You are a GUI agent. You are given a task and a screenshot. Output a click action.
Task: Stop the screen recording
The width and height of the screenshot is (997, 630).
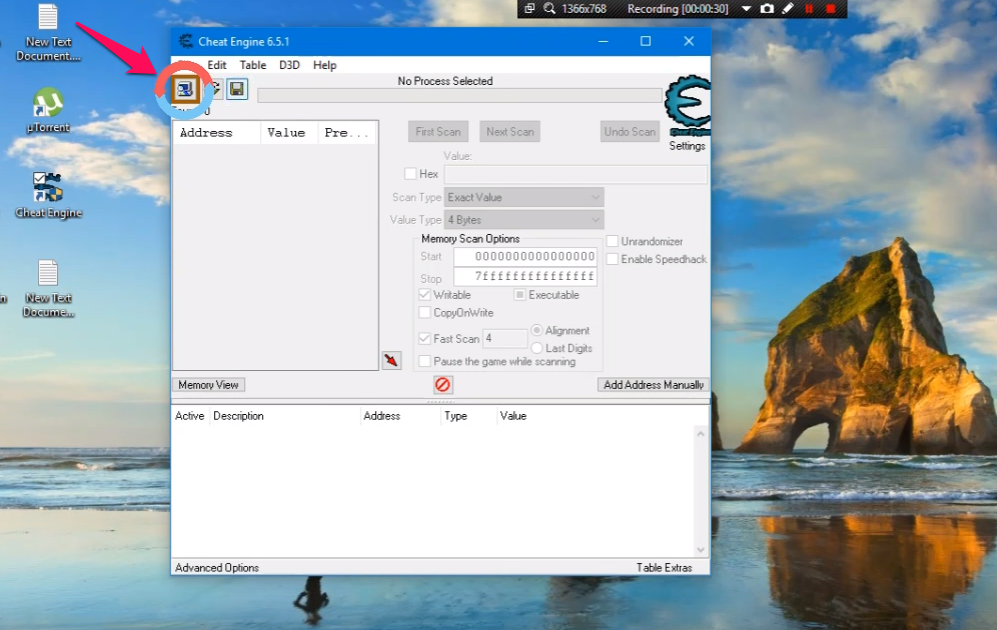830,9
